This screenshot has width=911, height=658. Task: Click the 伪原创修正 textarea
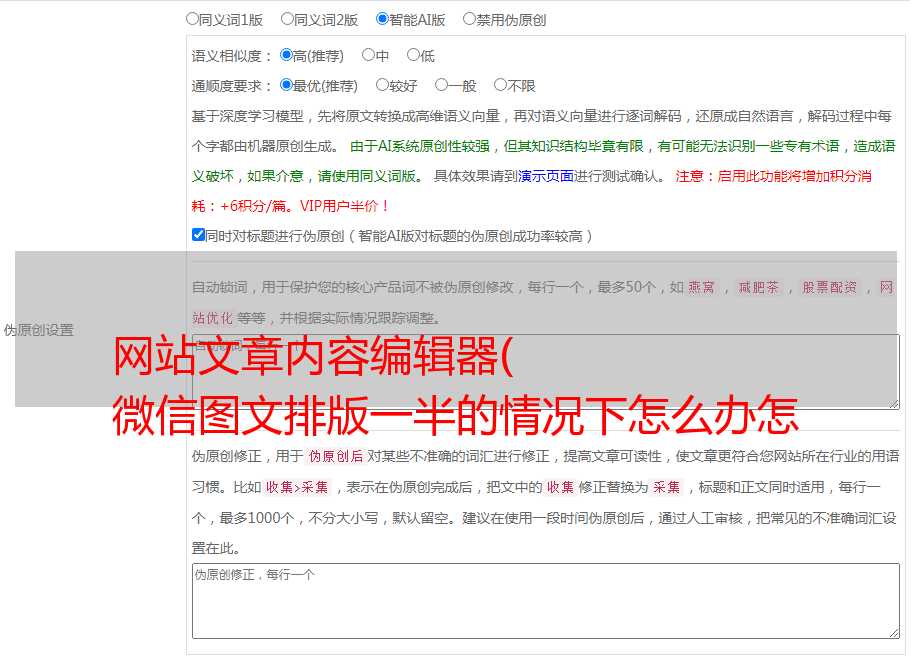point(546,601)
